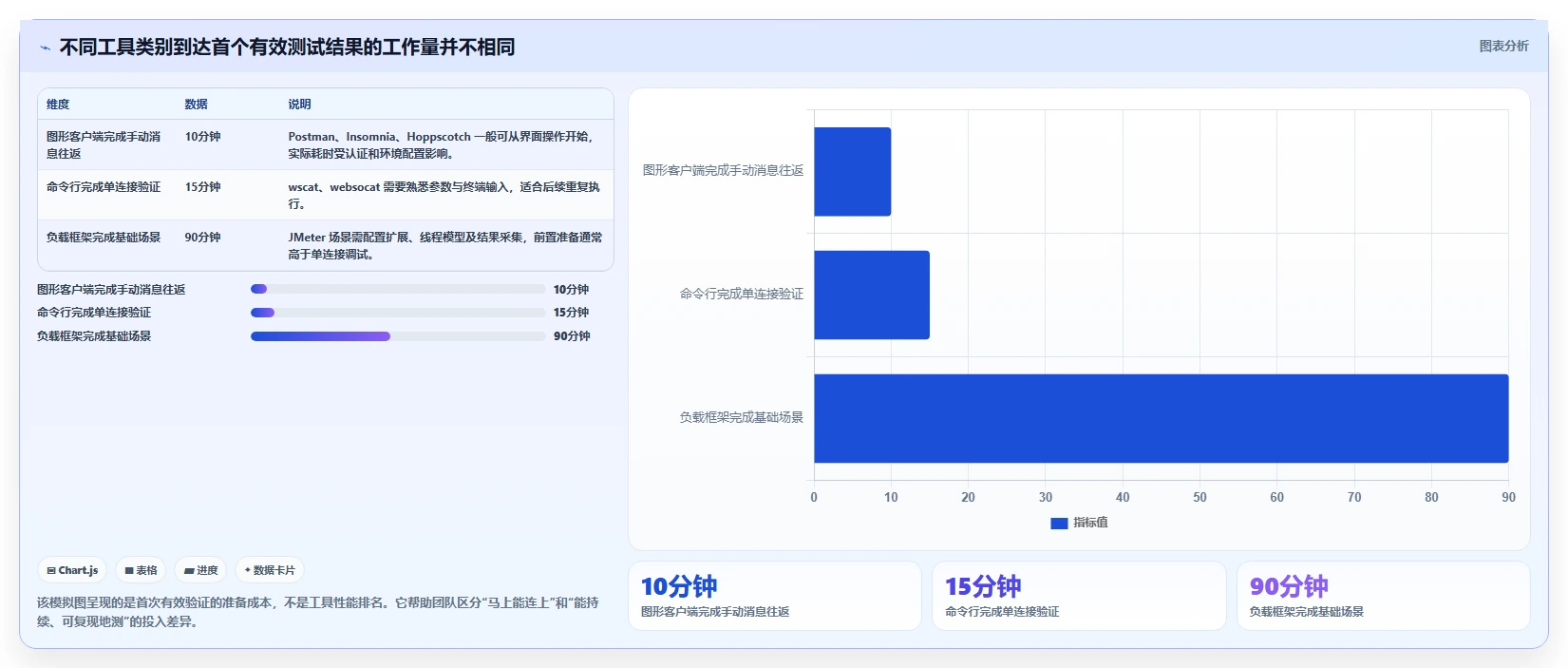
Task: Click the large 10分钟 figure in the summary card
Action: pos(679,586)
